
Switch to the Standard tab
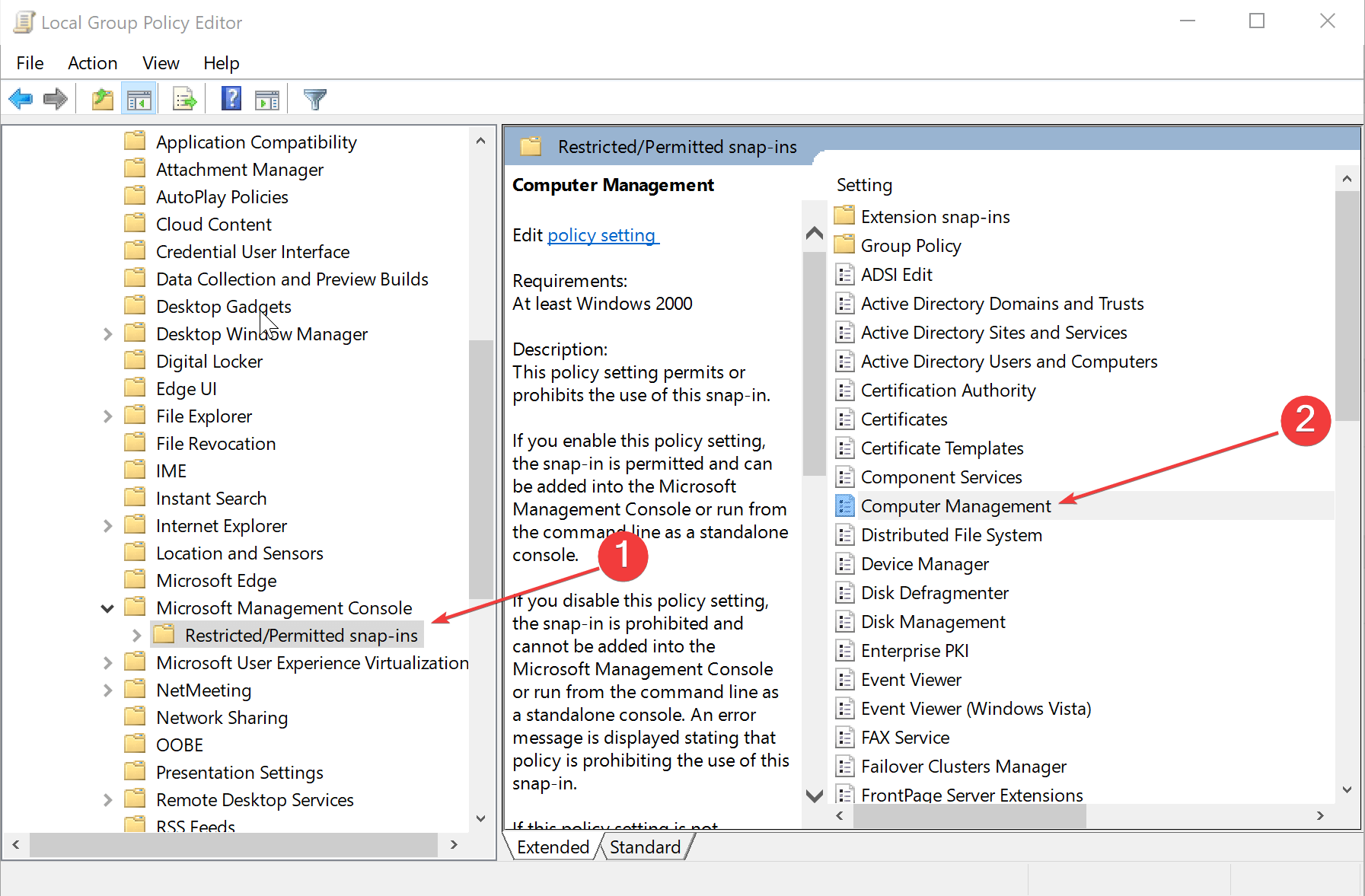(x=645, y=847)
